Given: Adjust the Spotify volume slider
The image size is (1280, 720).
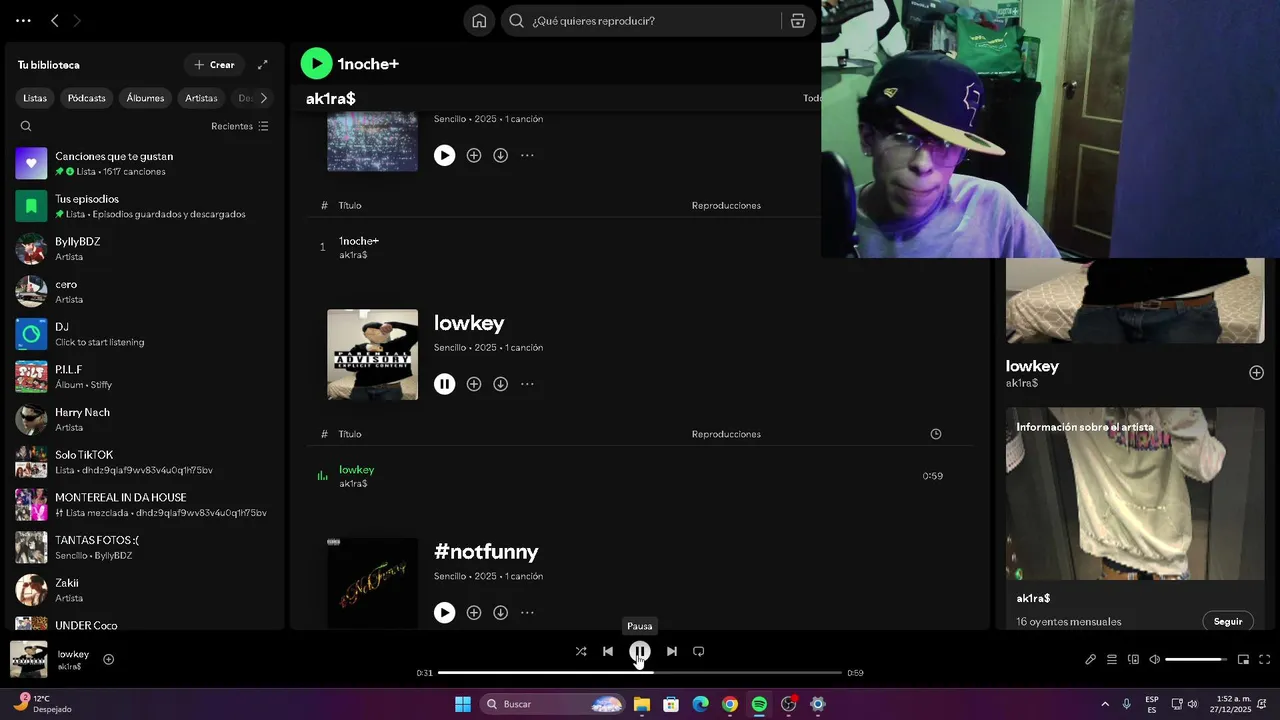Looking at the screenshot, I should (x=1196, y=659).
